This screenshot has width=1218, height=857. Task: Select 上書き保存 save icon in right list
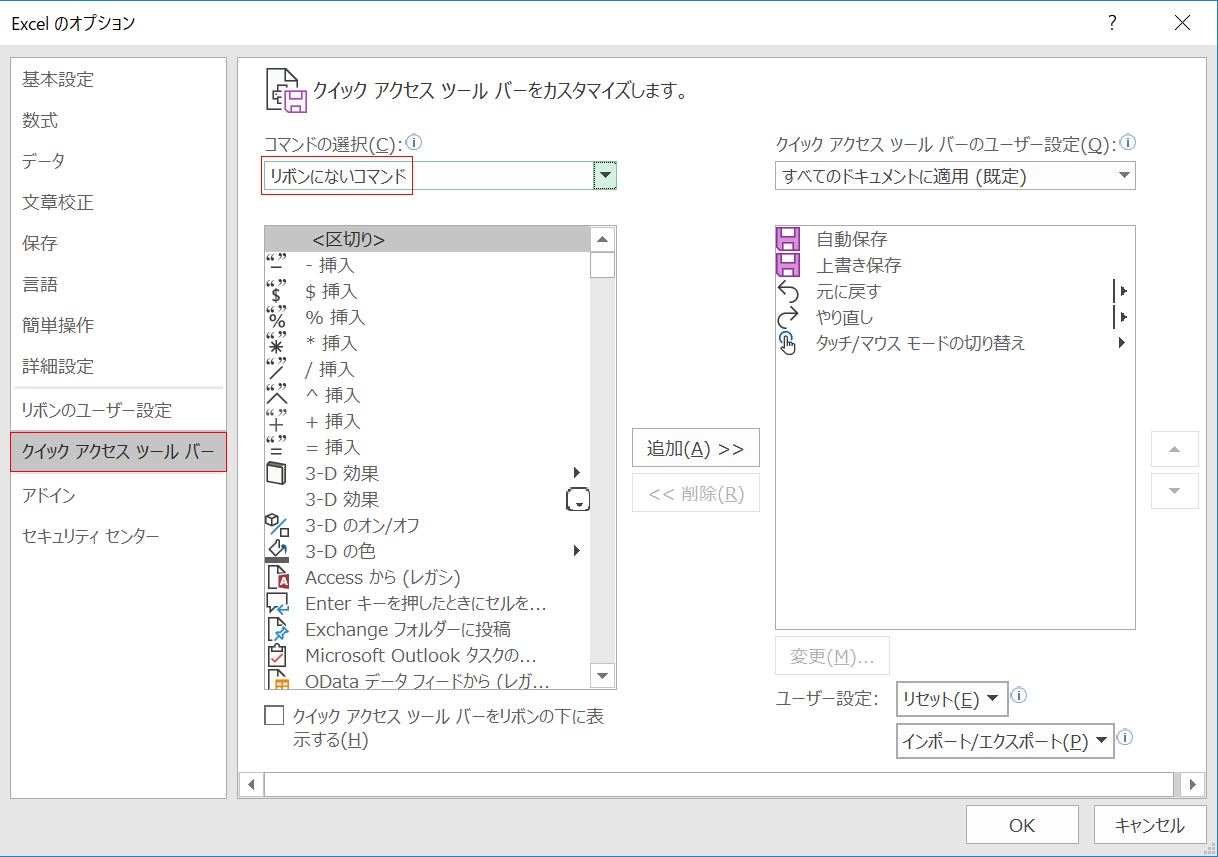[x=788, y=265]
